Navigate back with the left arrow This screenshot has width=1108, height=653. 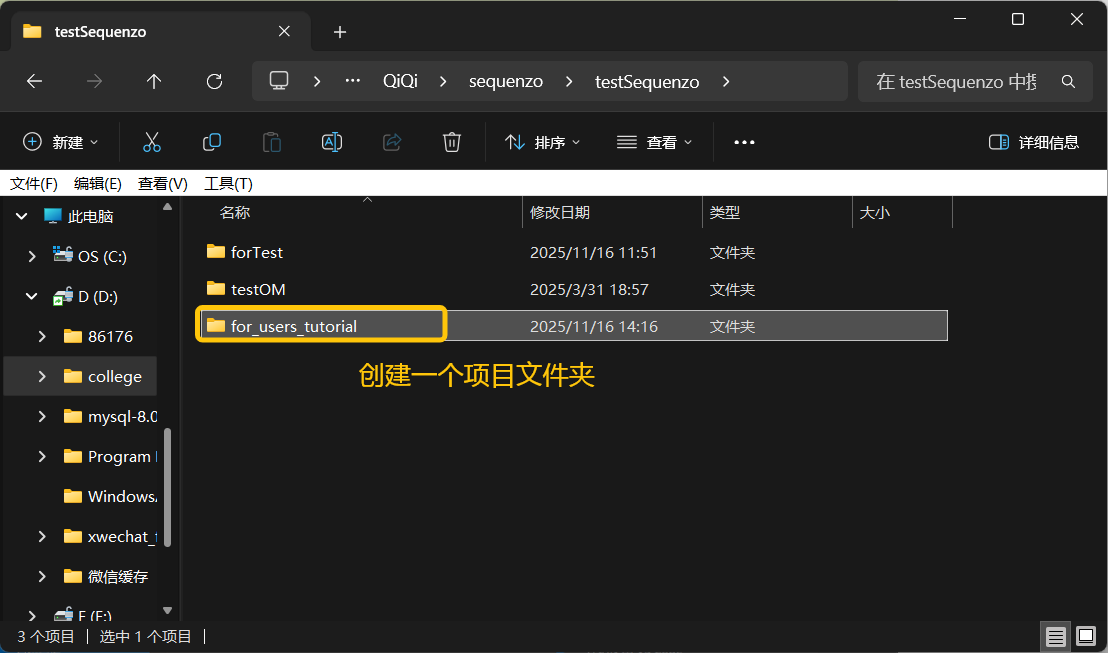(35, 82)
